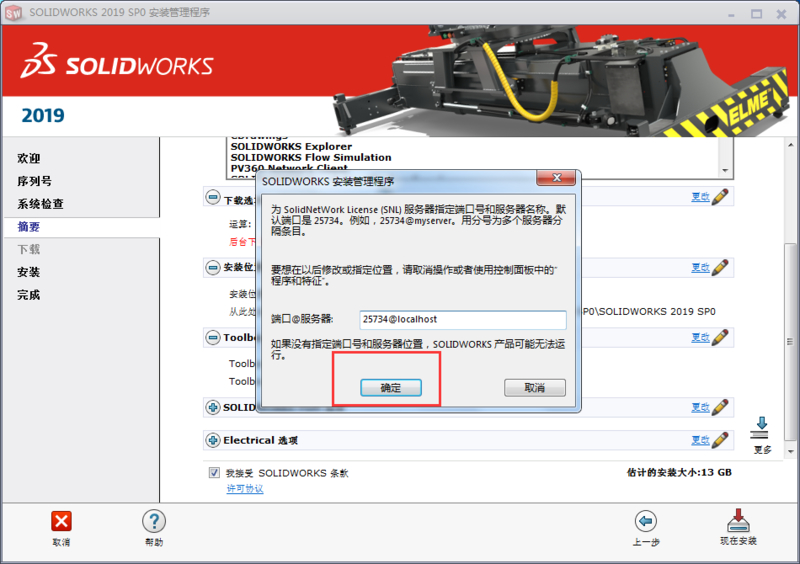The image size is (800, 564).
Task: Click main page scrollbar down arrow
Action: point(790,451)
